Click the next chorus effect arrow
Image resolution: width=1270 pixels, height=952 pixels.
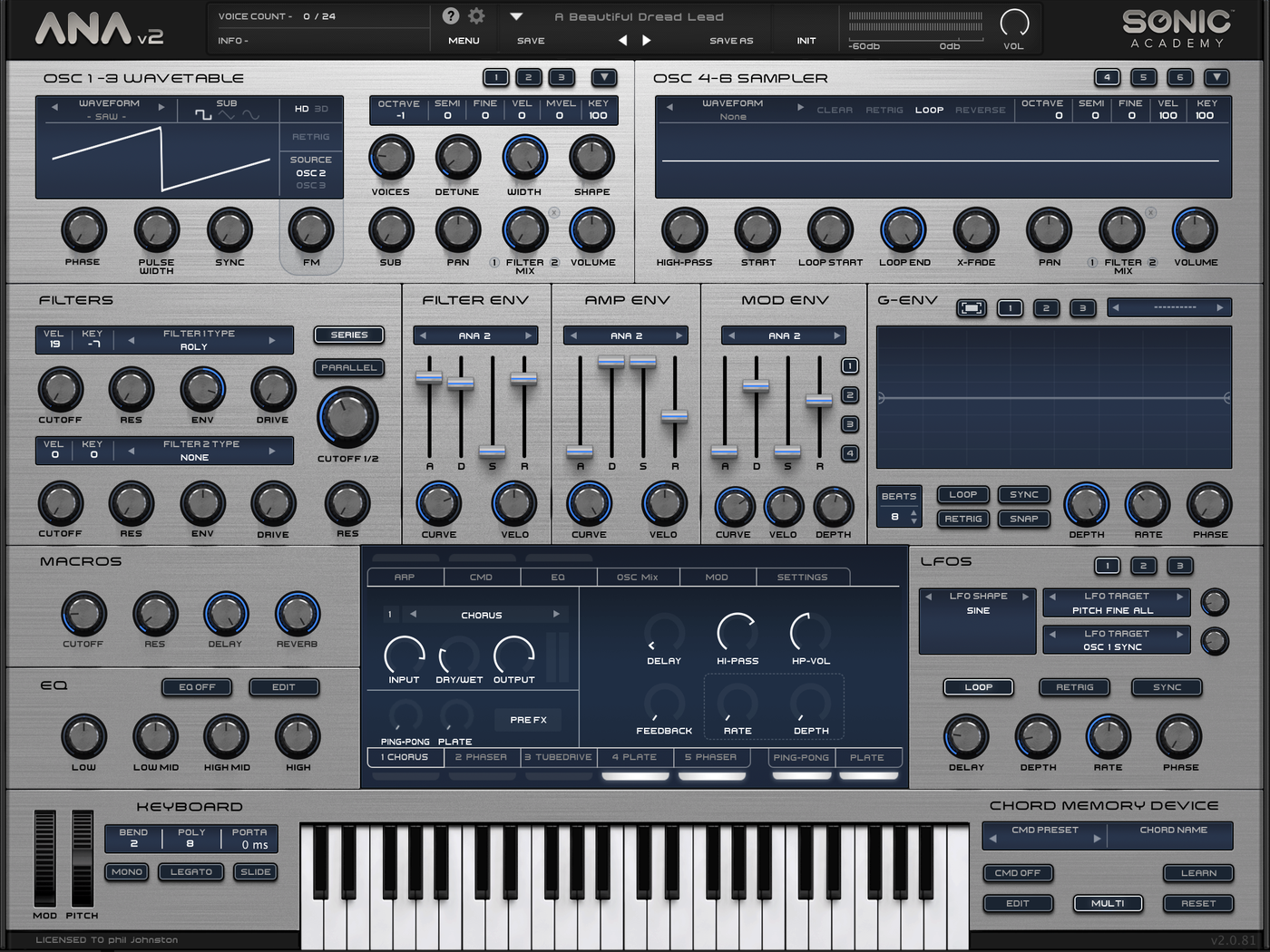(x=556, y=614)
